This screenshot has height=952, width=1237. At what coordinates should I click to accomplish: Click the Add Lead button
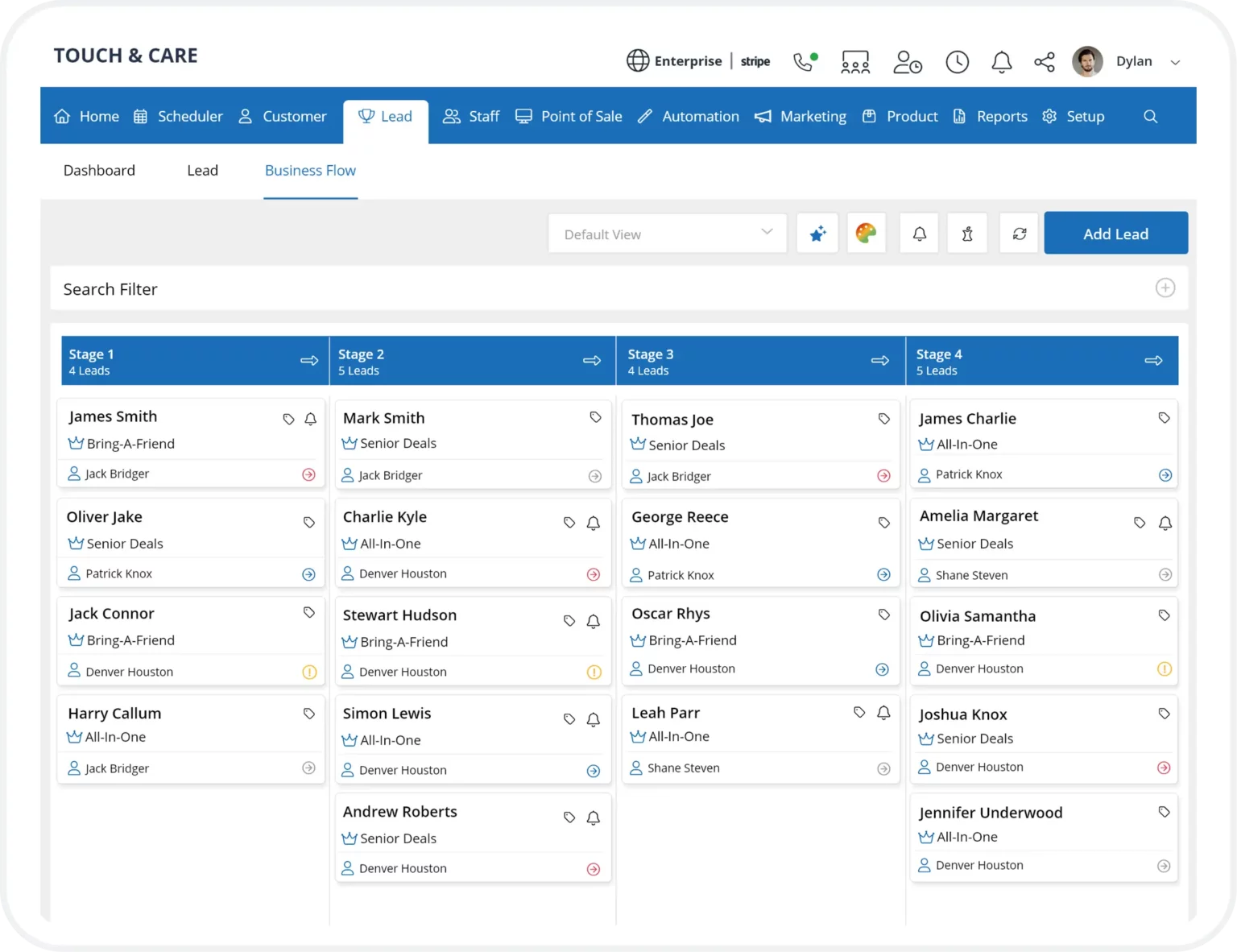tap(1115, 234)
